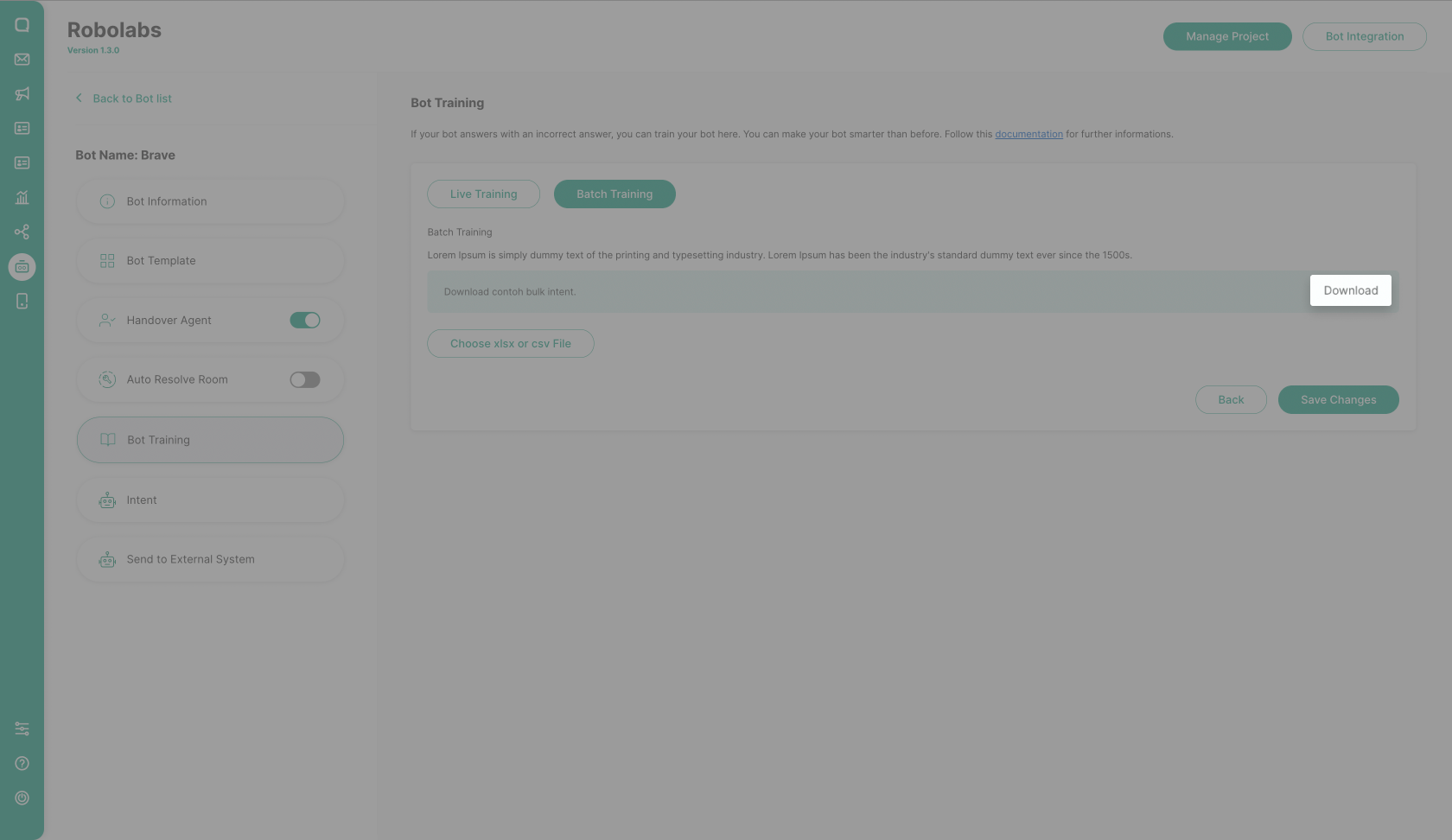The width and height of the screenshot is (1452, 840).
Task: Open the chat messages panel
Action: click(x=22, y=24)
